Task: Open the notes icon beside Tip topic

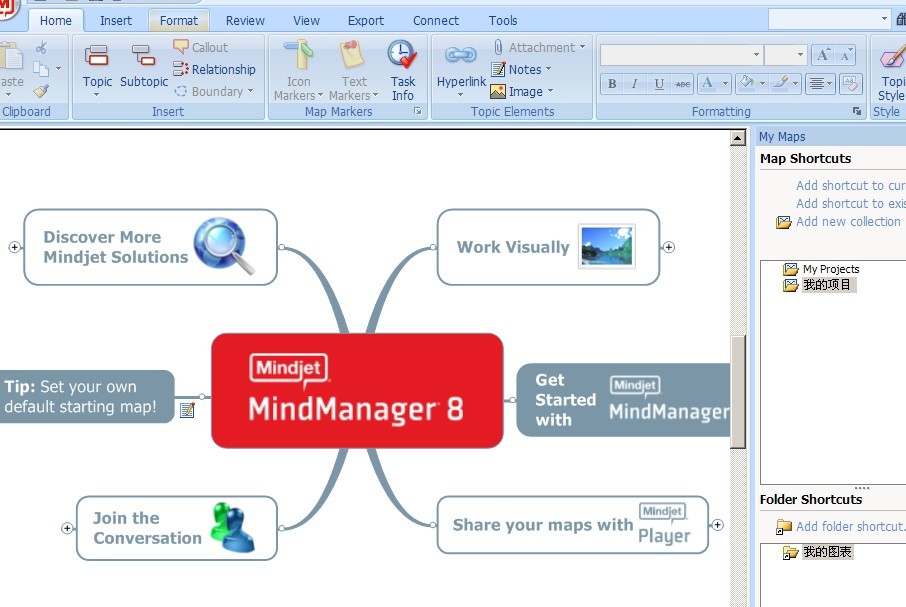Action: pyautogui.click(x=187, y=410)
